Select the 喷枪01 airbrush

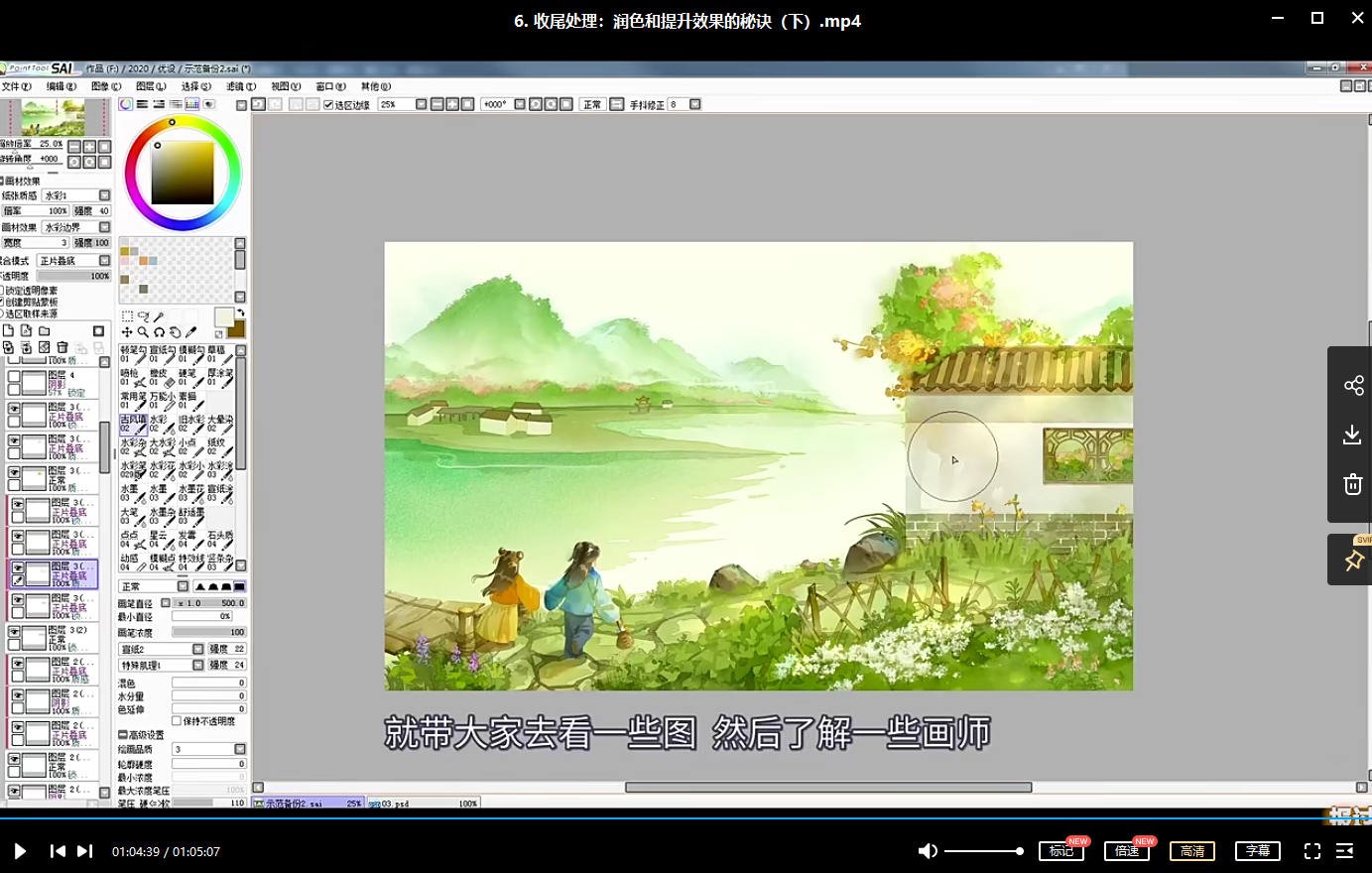click(x=132, y=377)
